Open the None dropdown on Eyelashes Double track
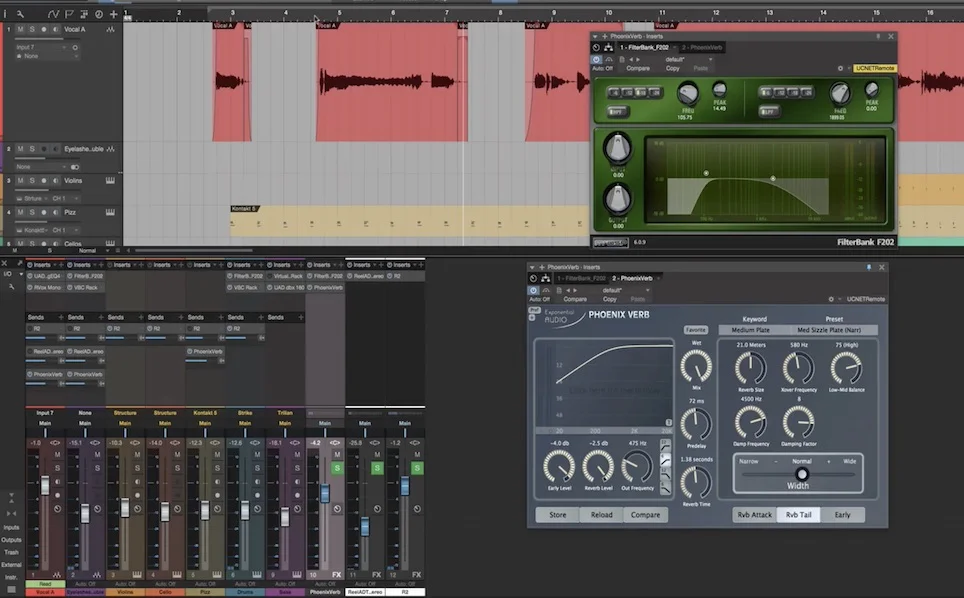Image resolution: width=964 pixels, height=598 pixels. click(x=42, y=167)
